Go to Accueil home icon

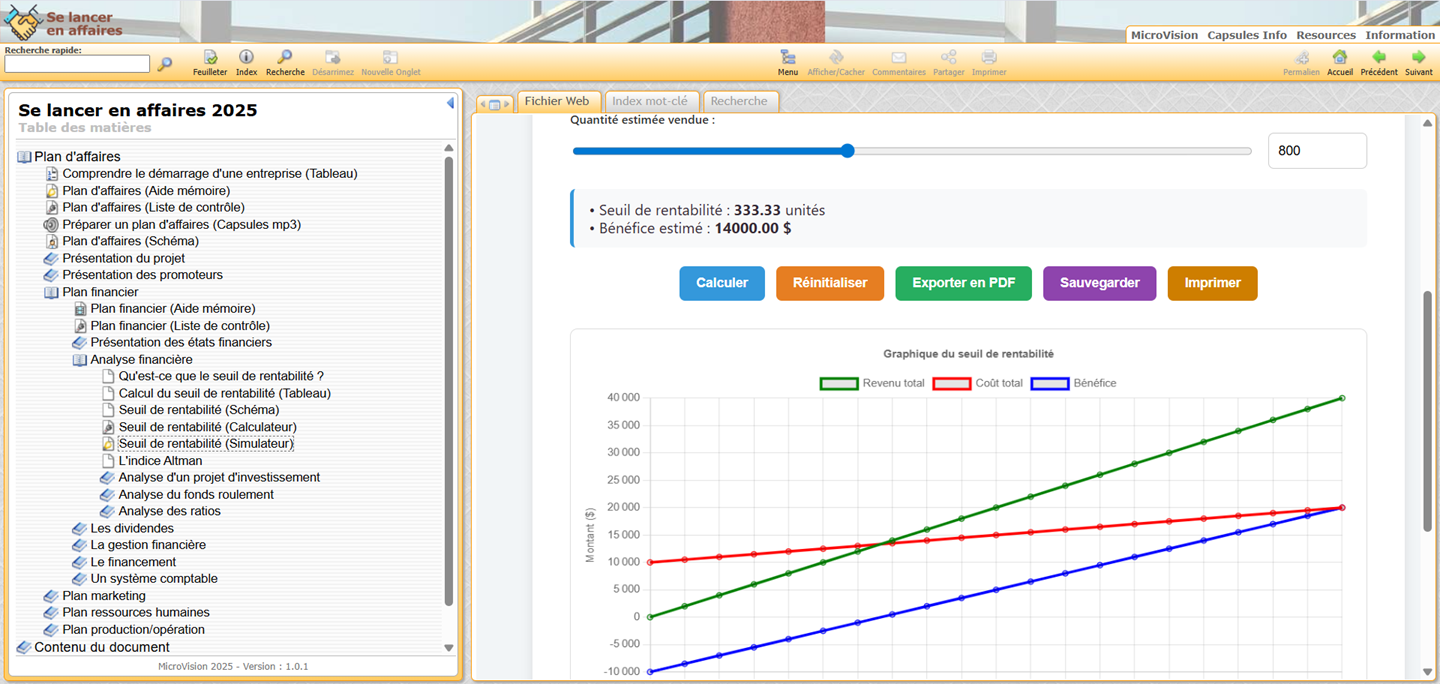[x=1340, y=58]
